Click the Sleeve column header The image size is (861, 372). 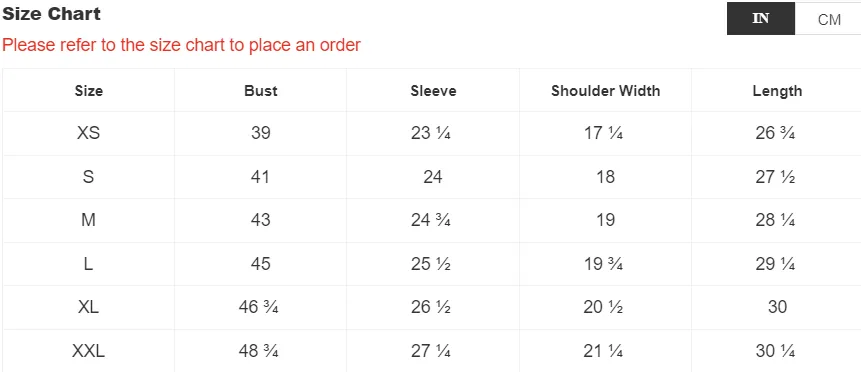point(433,91)
